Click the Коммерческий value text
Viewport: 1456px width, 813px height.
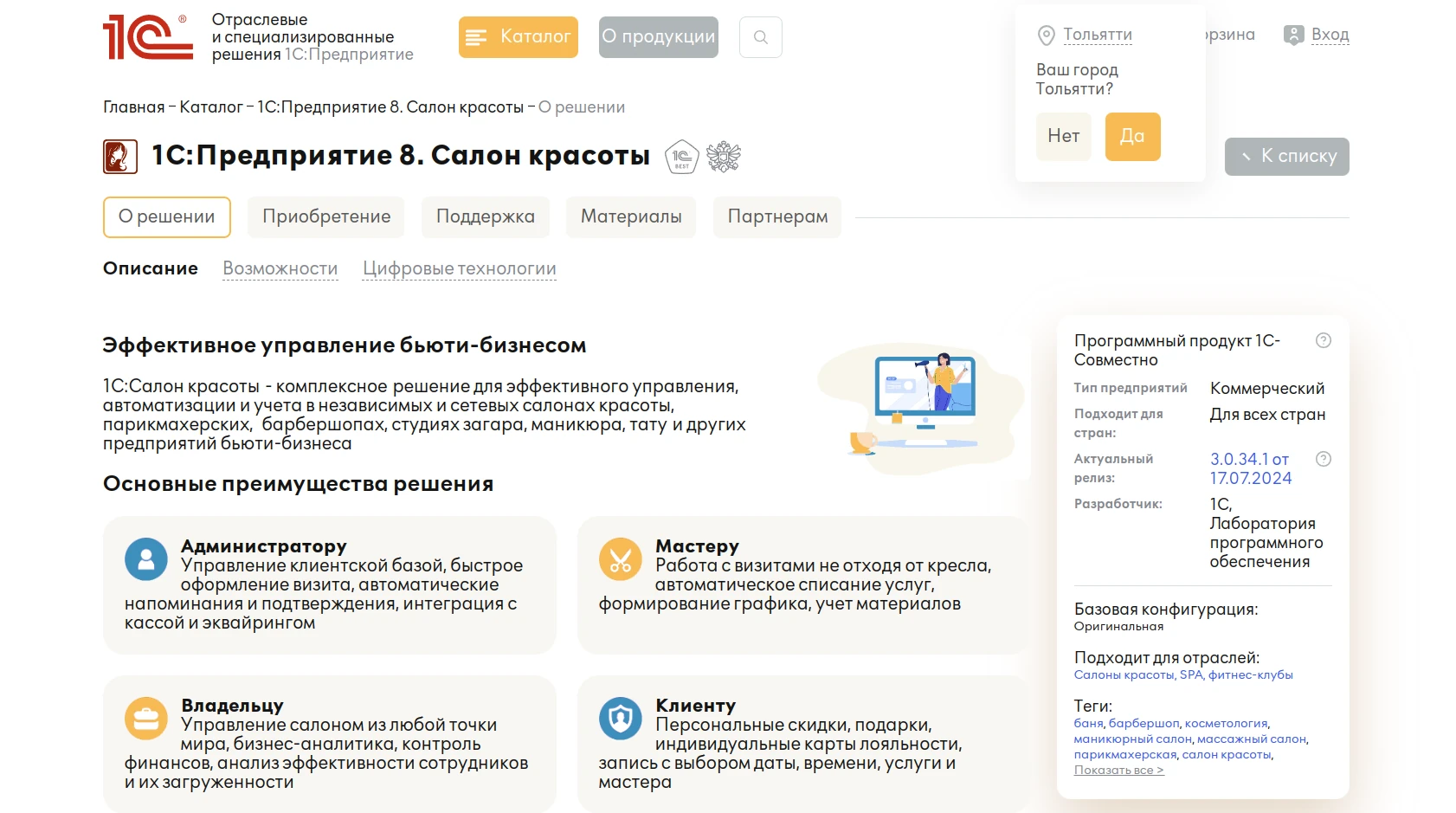click(x=1267, y=389)
